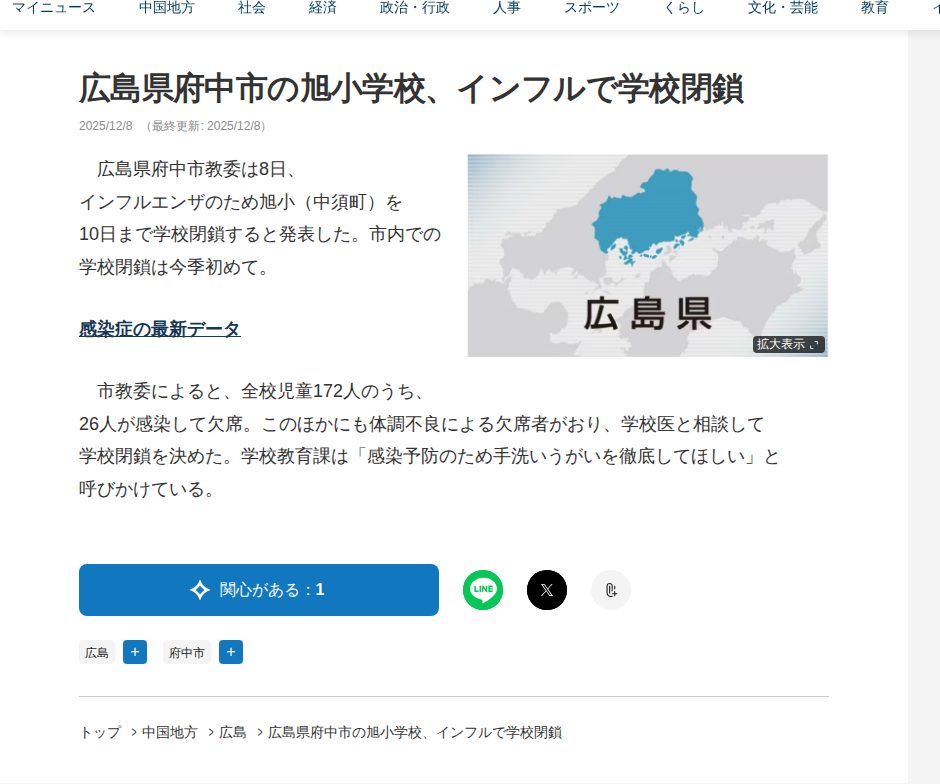Click the 関心がある button
This screenshot has height=784, width=940.
coord(259,590)
